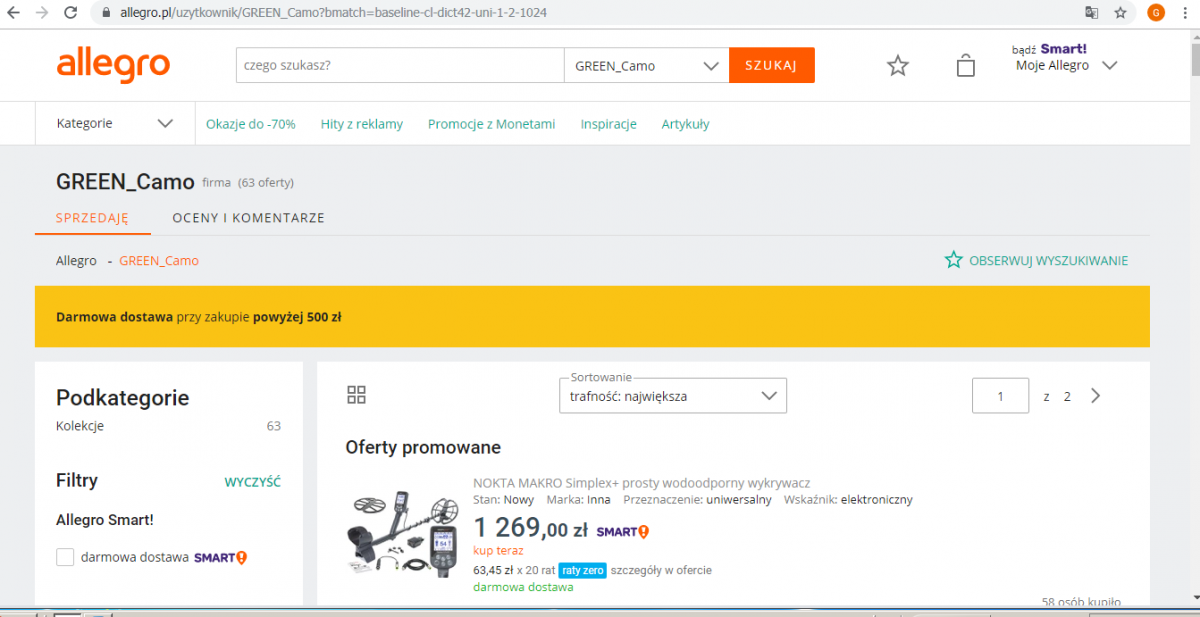Go to next results page arrow
The image size is (1200, 617).
pyautogui.click(x=1095, y=396)
